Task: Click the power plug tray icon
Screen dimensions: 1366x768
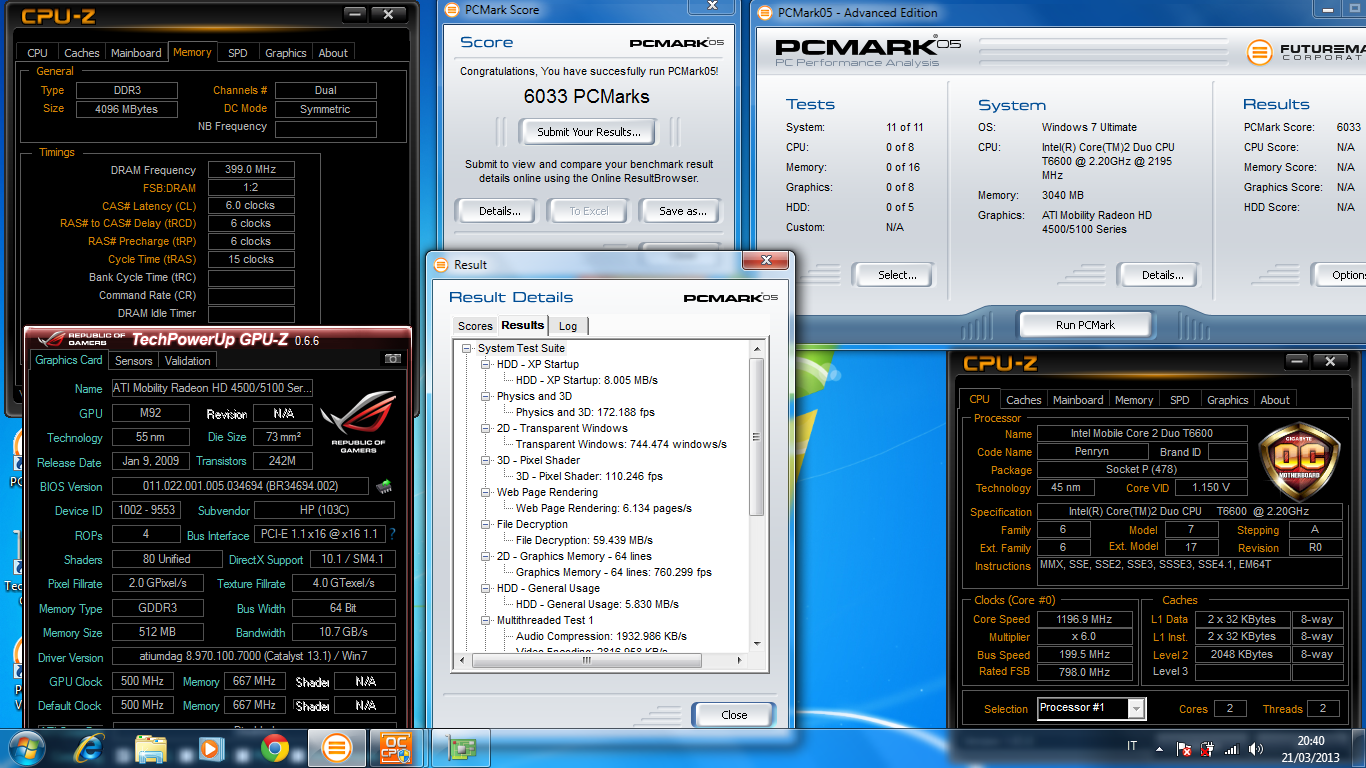Action: [1207, 748]
